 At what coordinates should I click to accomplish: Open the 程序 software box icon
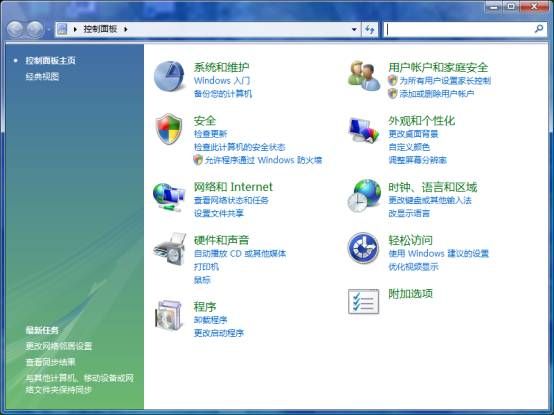[169, 315]
